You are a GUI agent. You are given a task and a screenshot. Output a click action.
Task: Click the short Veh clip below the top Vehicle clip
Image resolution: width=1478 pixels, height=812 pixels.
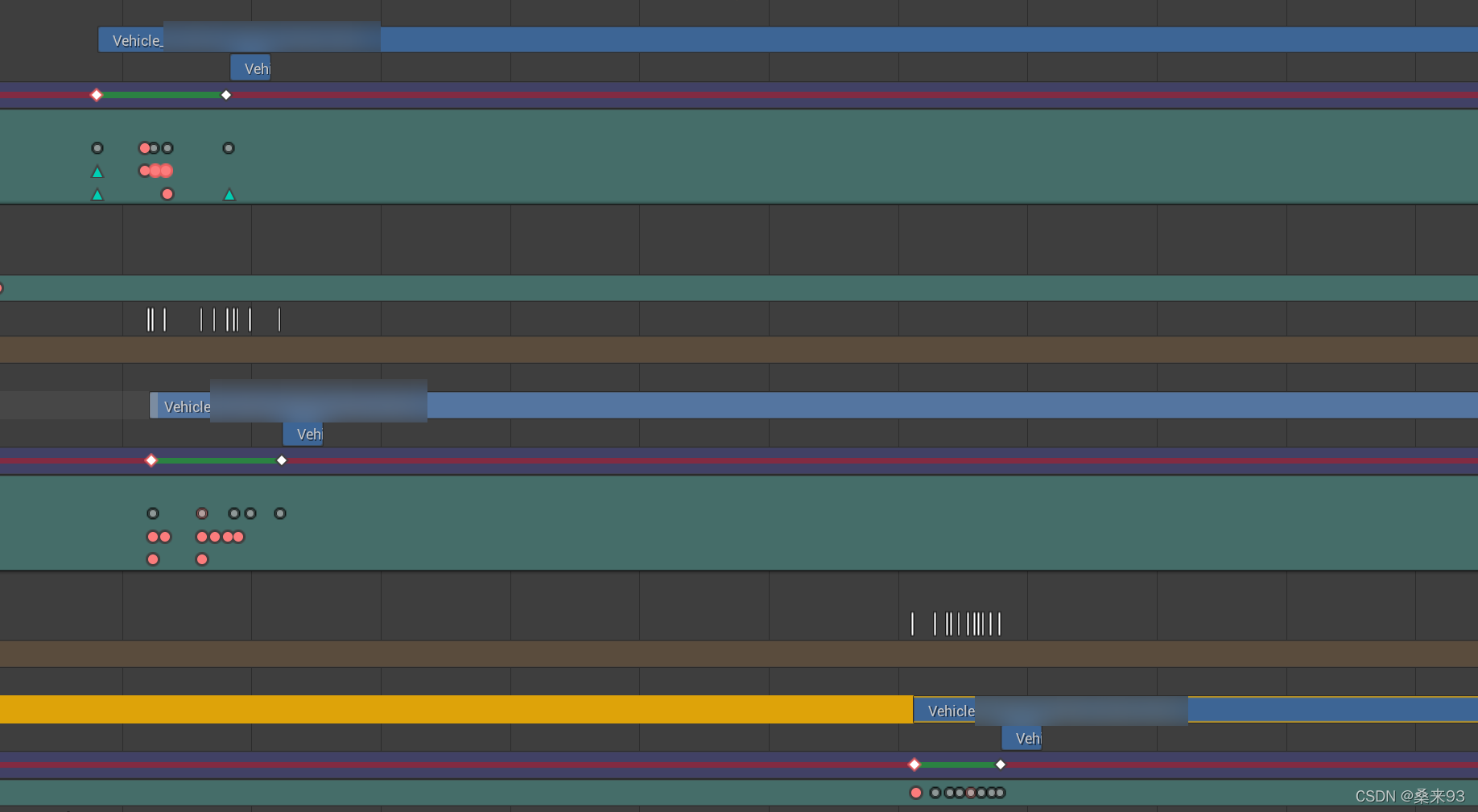pyautogui.click(x=251, y=68)
